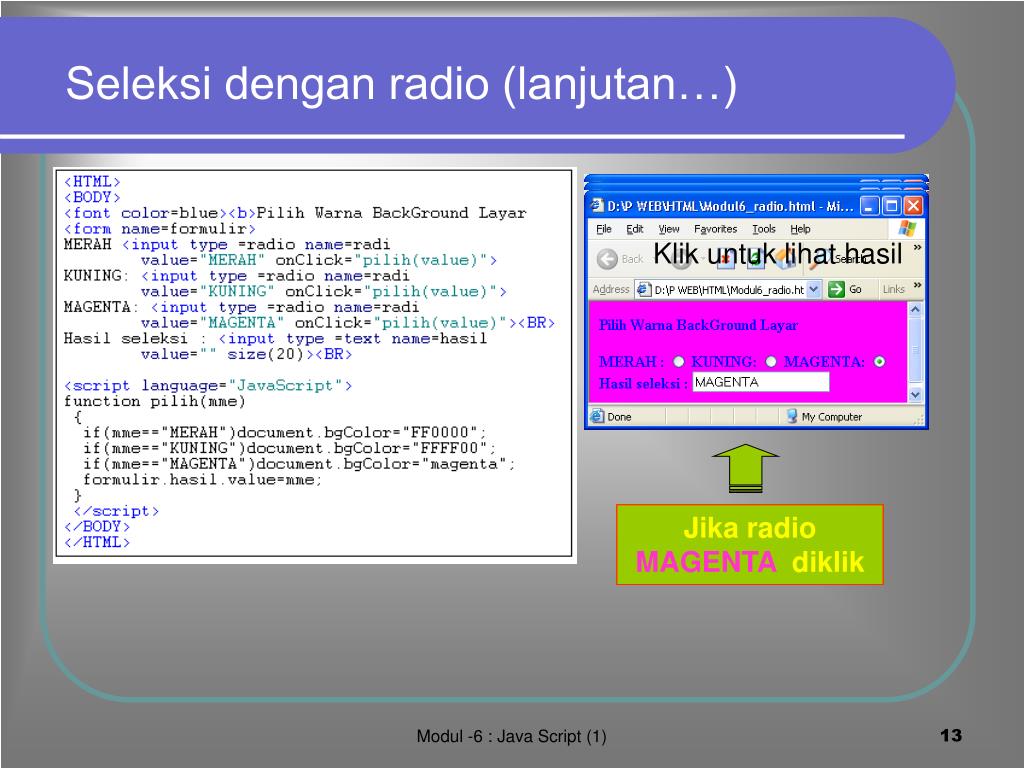Viewport: 1024px width, 768px height.
Task: Click the My Computer status text
Action: tap(831, 417)
